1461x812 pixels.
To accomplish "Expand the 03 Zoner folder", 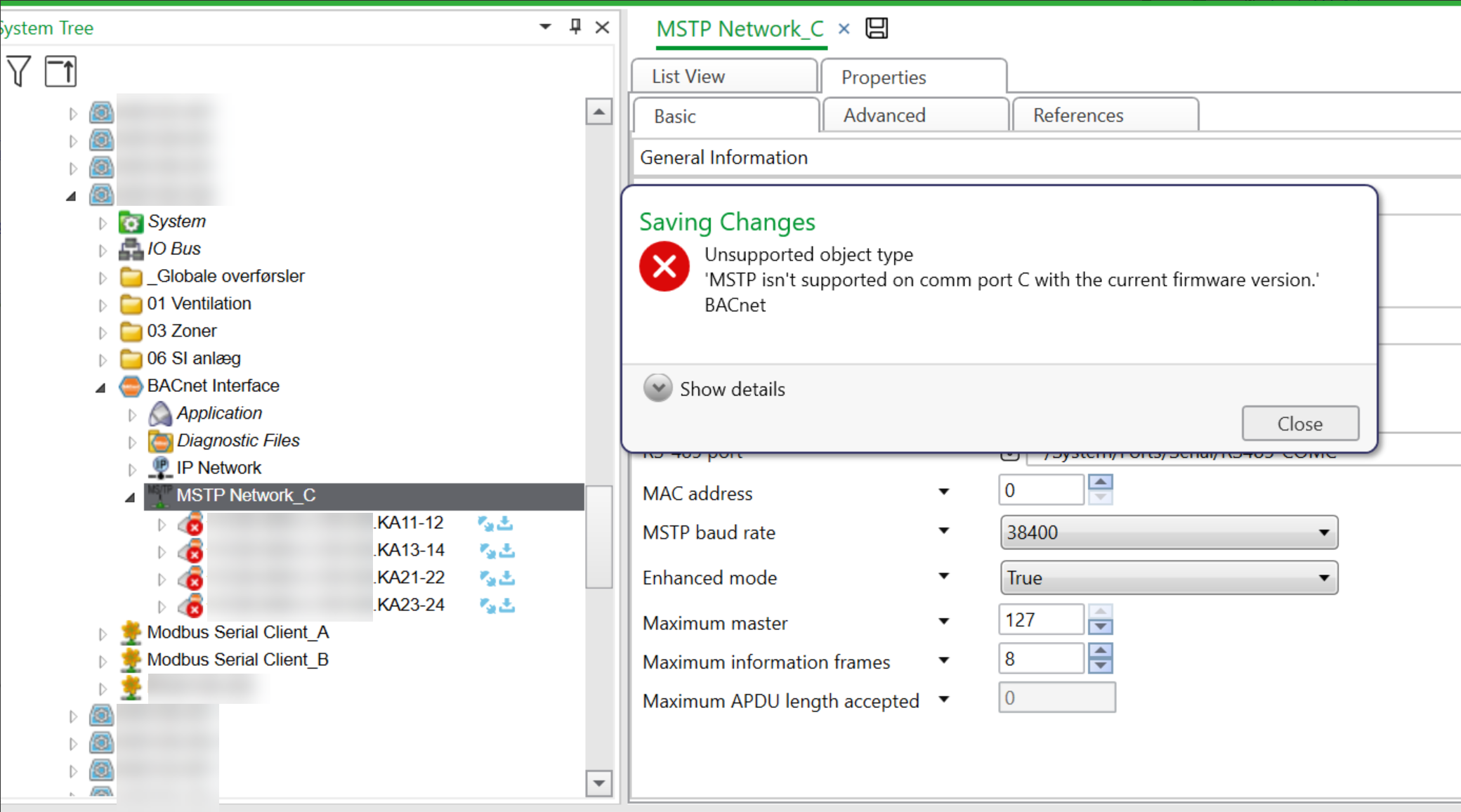I will [103, 333].
